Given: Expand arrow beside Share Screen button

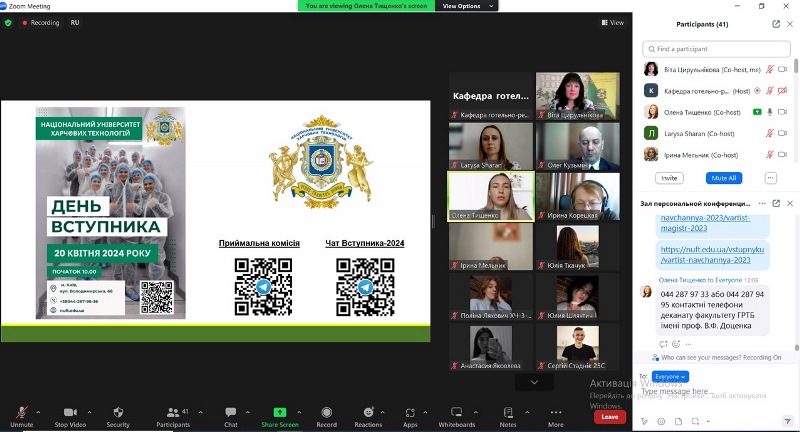Looking at the screenshot, I should coord(299,412).
